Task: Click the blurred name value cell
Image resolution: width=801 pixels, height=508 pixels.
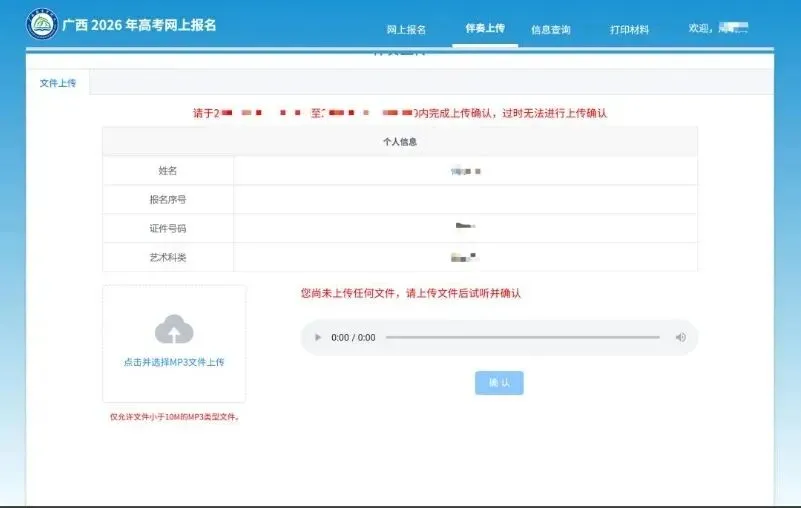Action: tap(465, 171)
